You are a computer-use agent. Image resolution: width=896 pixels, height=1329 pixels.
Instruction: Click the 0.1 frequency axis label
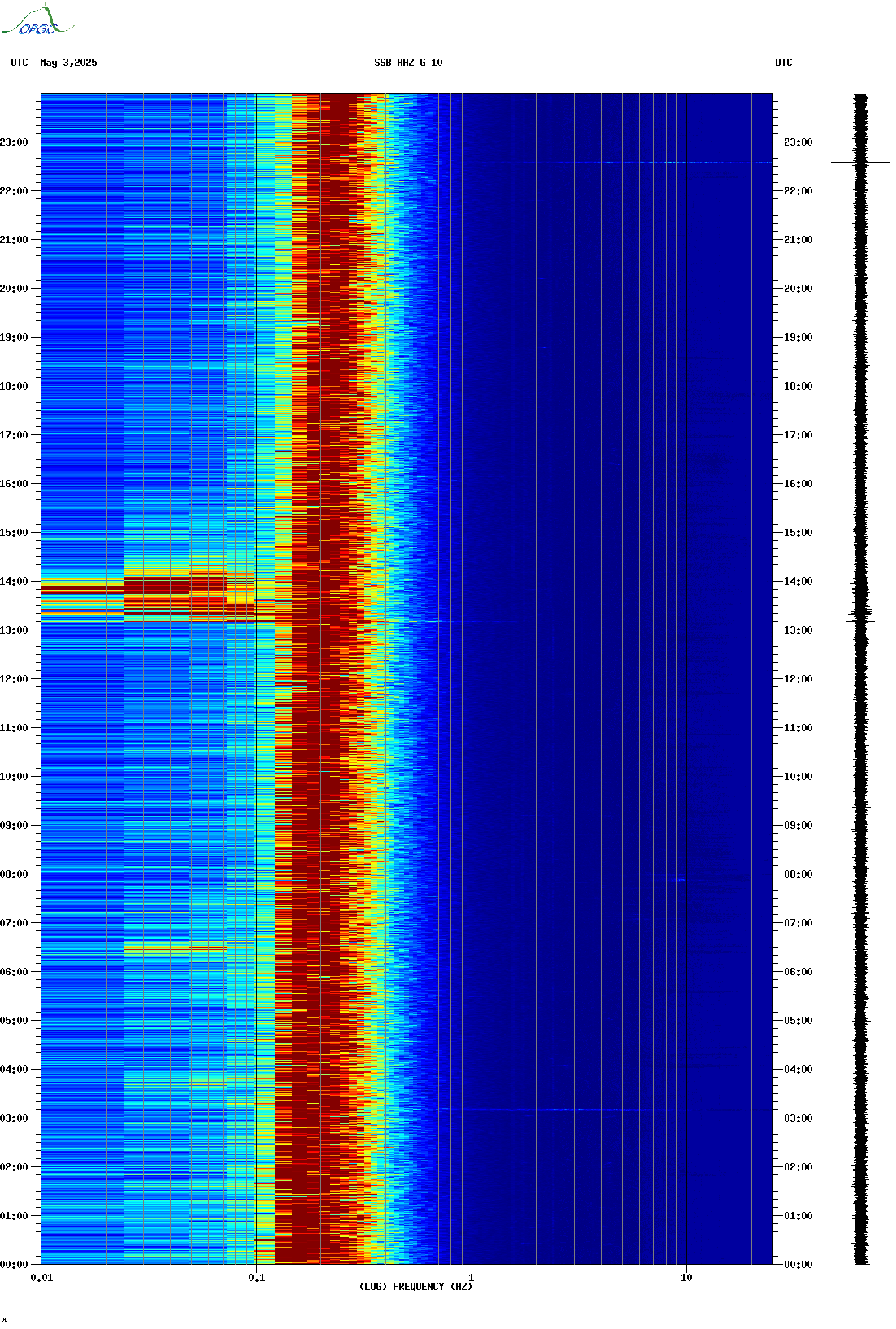[x=256, y=1278]
